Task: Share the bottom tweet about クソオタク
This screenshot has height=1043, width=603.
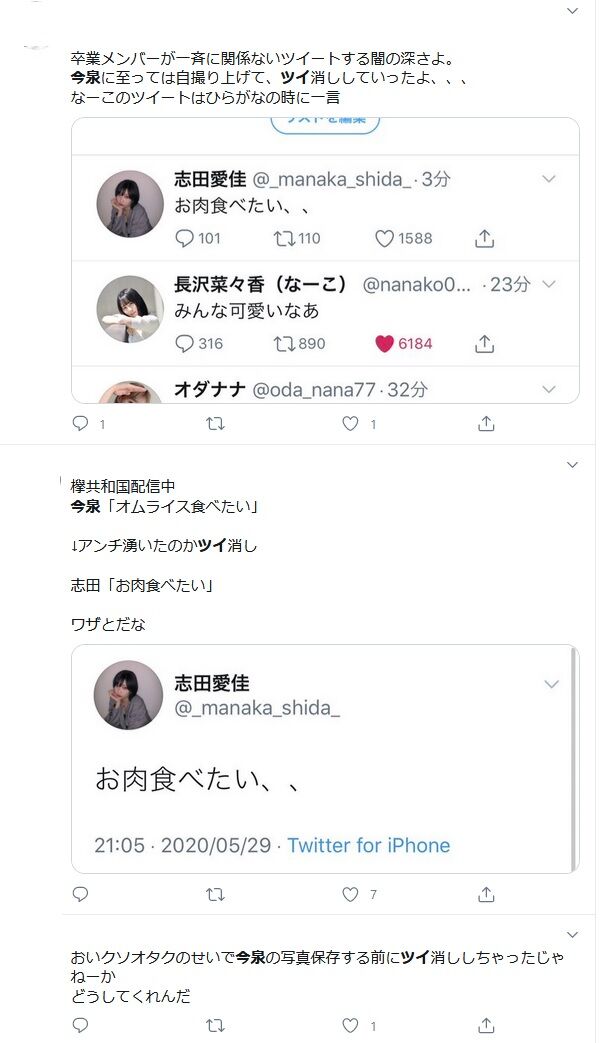Action: click(x=486, y=1025)
